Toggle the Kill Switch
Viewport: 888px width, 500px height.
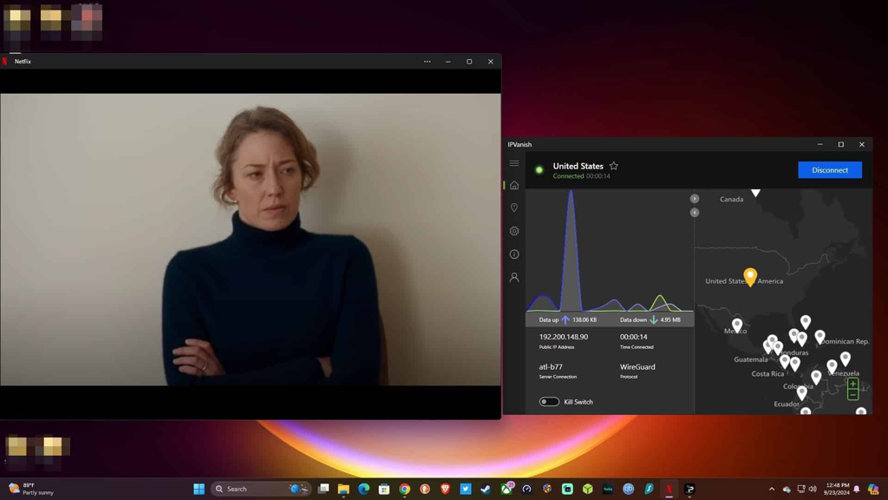coord(549,402)
